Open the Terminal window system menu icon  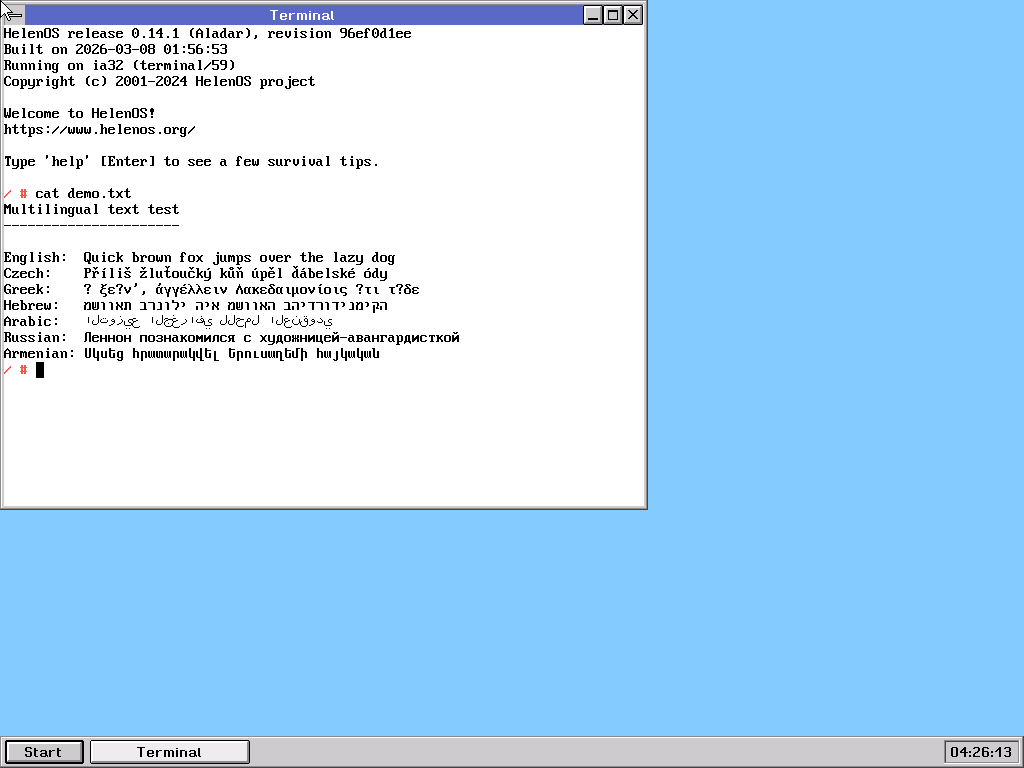(14, 15)
